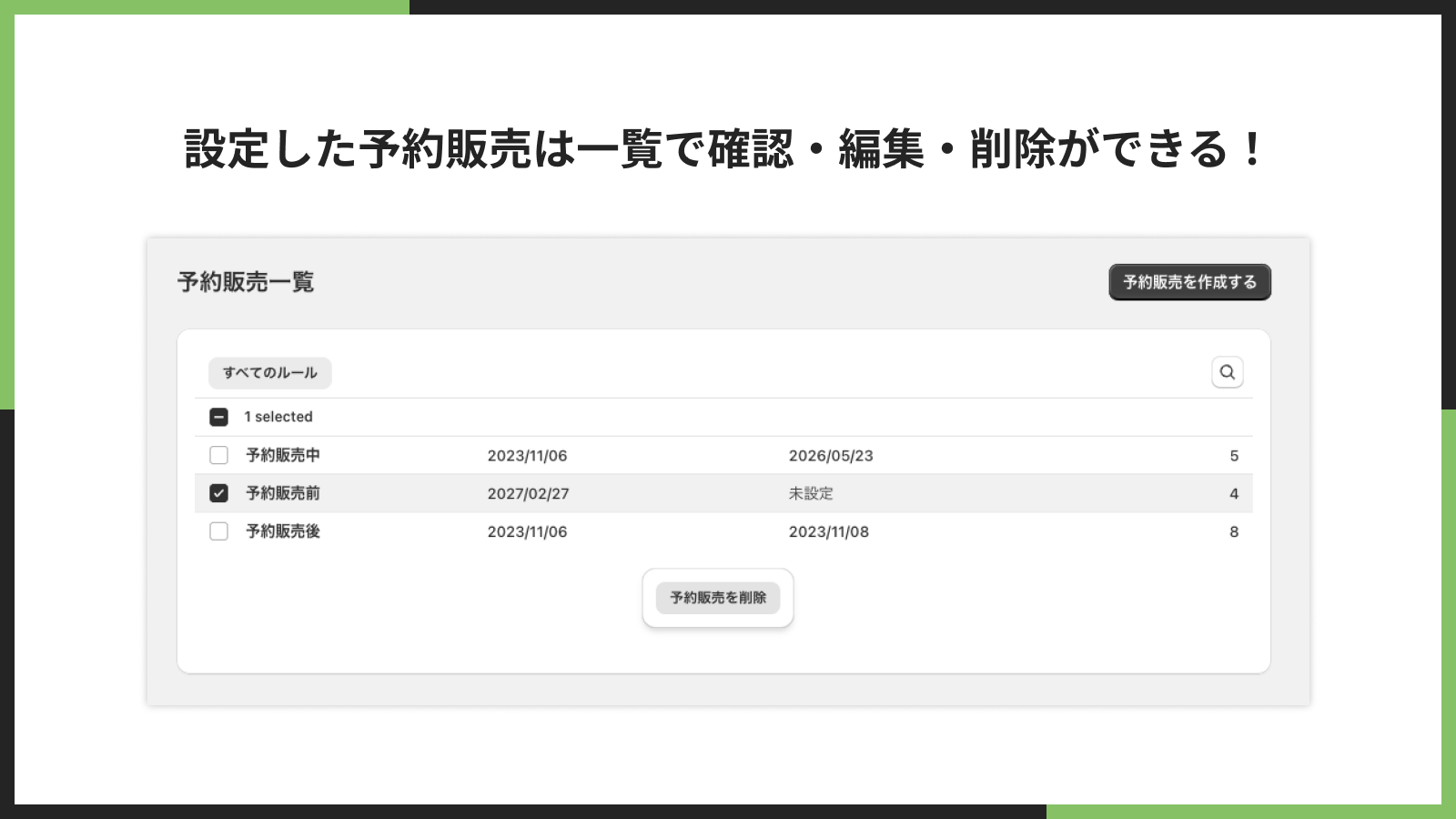
Task: Check the 予約販売後 row checkbox
Action: [x=218, y=531]
